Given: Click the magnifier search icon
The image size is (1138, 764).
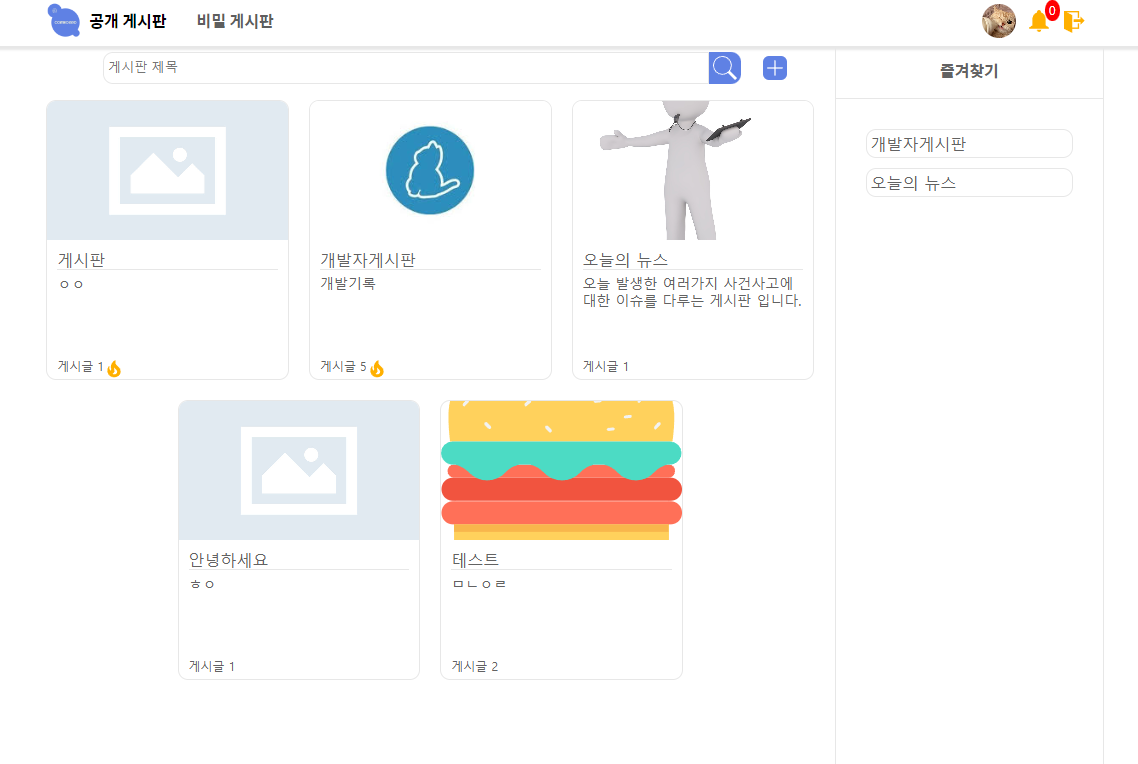Looking at the screenshot, I should [724, 67].
